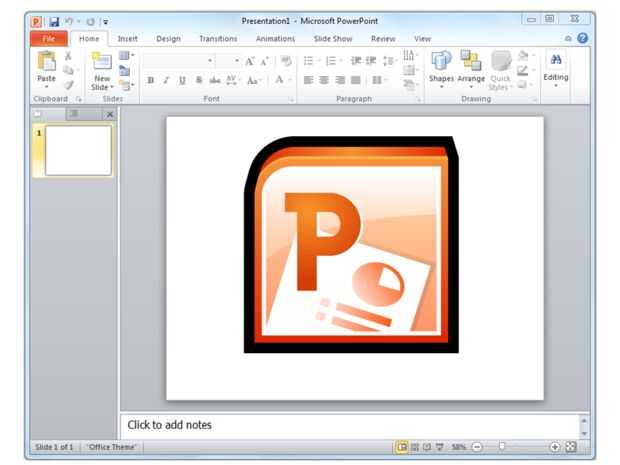
Task: Decrease font size with shrink font icon
Action: point(265,61)
